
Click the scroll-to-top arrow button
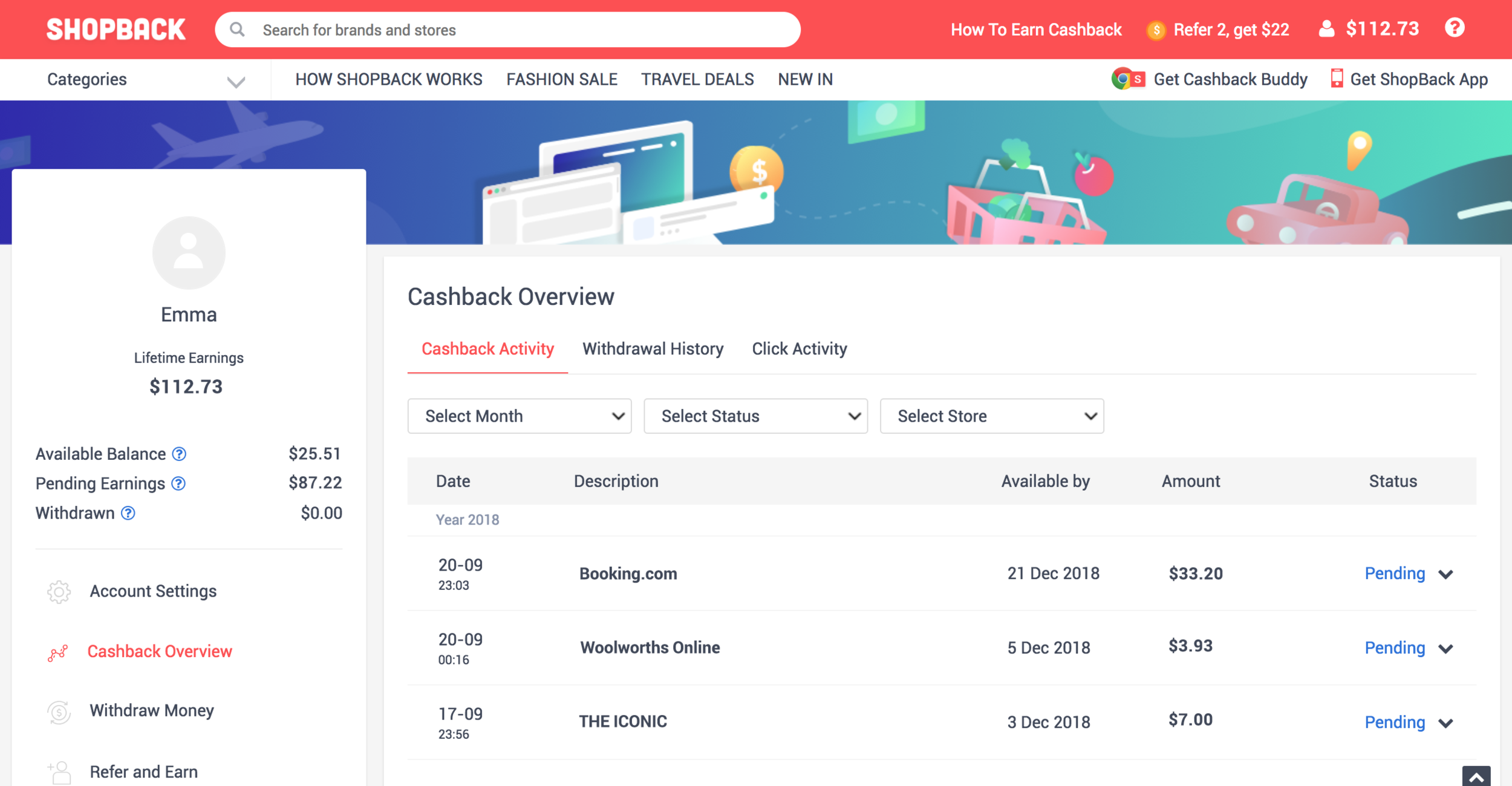pos(1476,776)
